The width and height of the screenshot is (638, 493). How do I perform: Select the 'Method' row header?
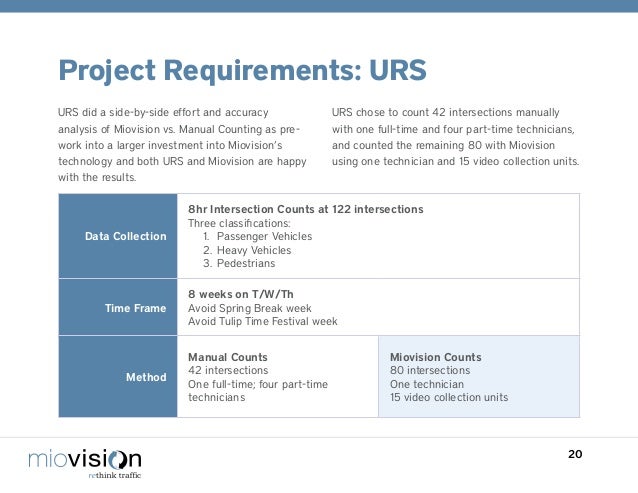point(118,377)
